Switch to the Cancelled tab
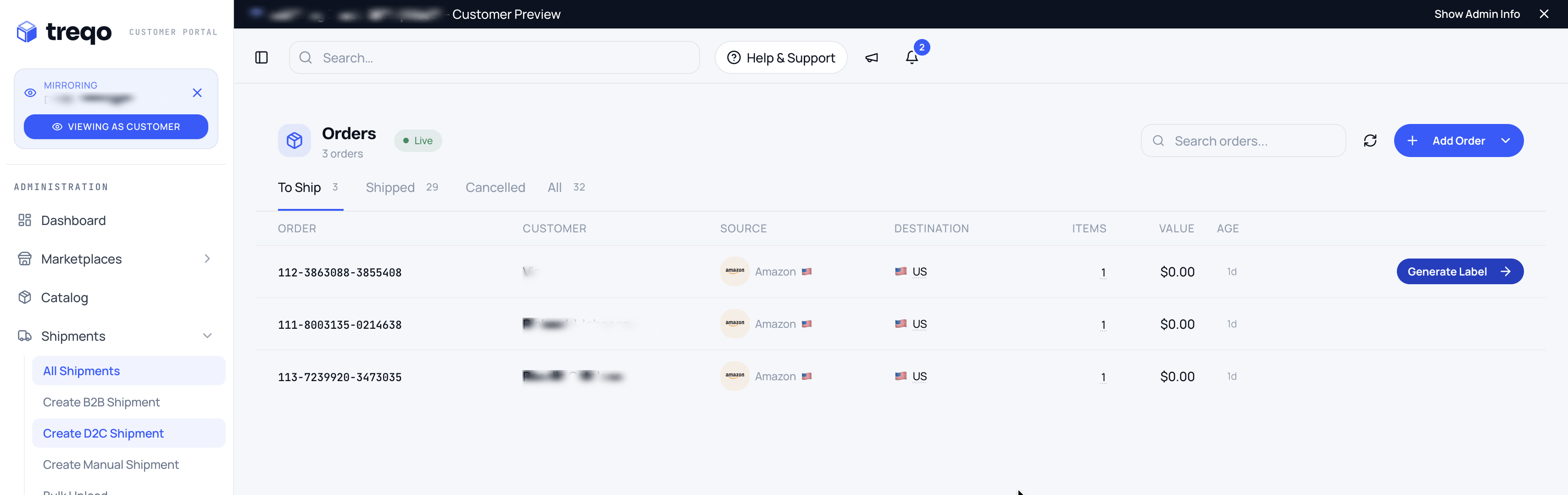Viewport: 1568px width, 495px height. click(495, 188)
